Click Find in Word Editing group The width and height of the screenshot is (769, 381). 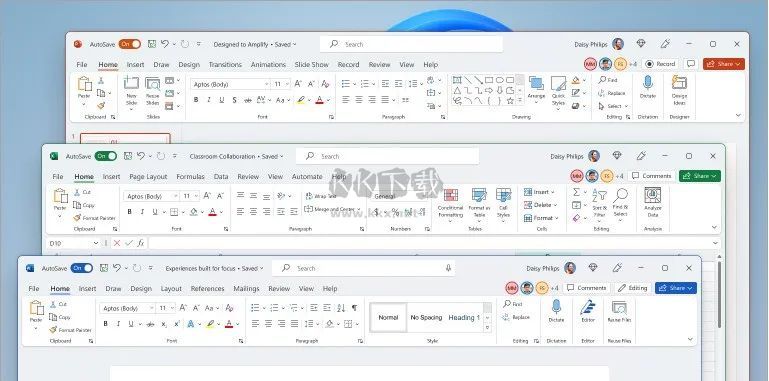click(513, 304)
